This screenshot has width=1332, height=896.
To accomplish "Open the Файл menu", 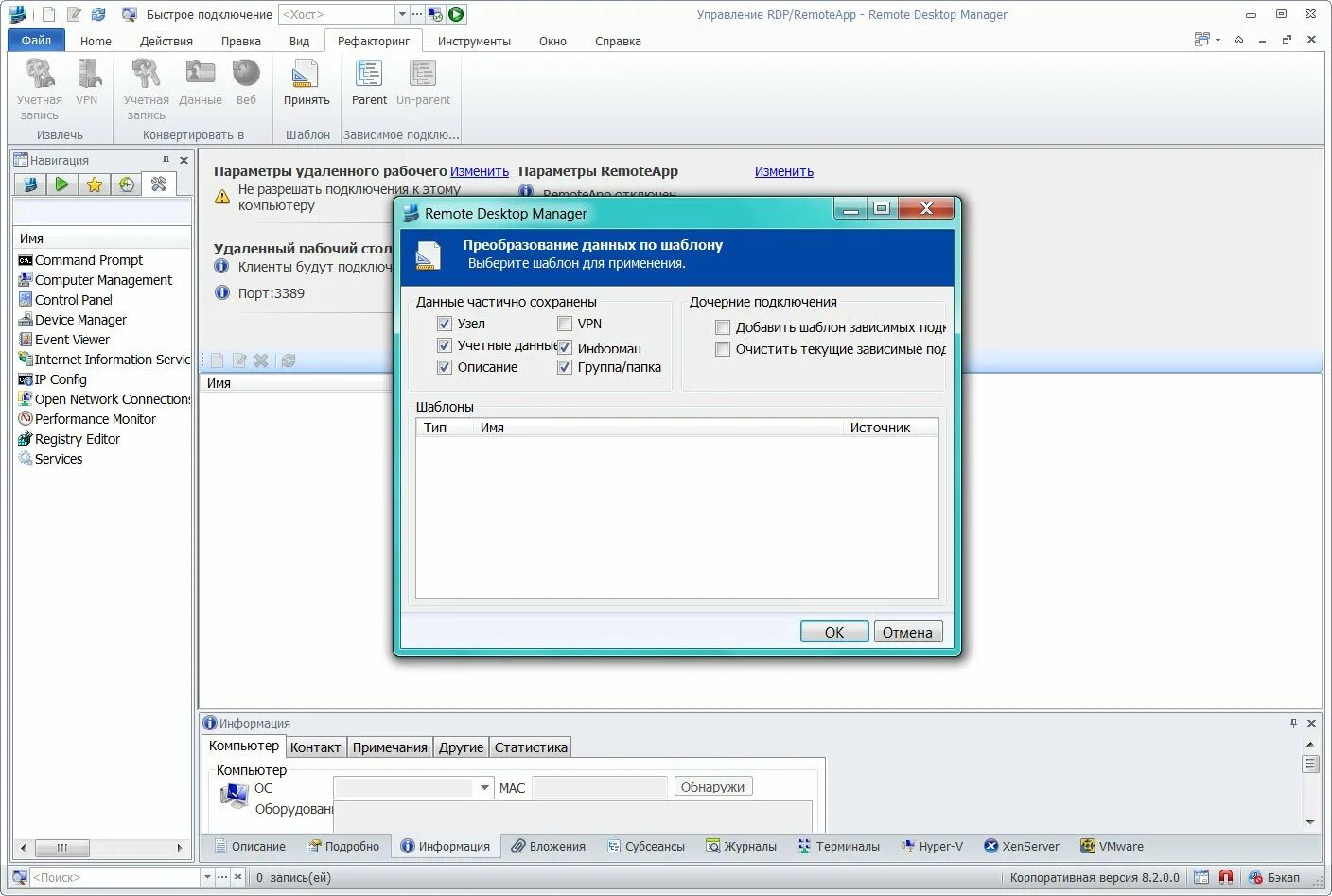I will click(x=36, y=40).
